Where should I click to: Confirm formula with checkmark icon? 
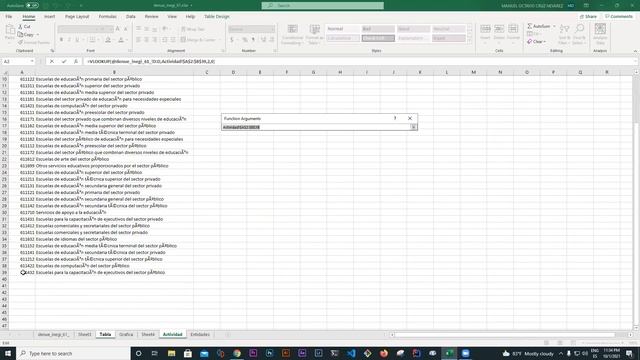(64, 61)
